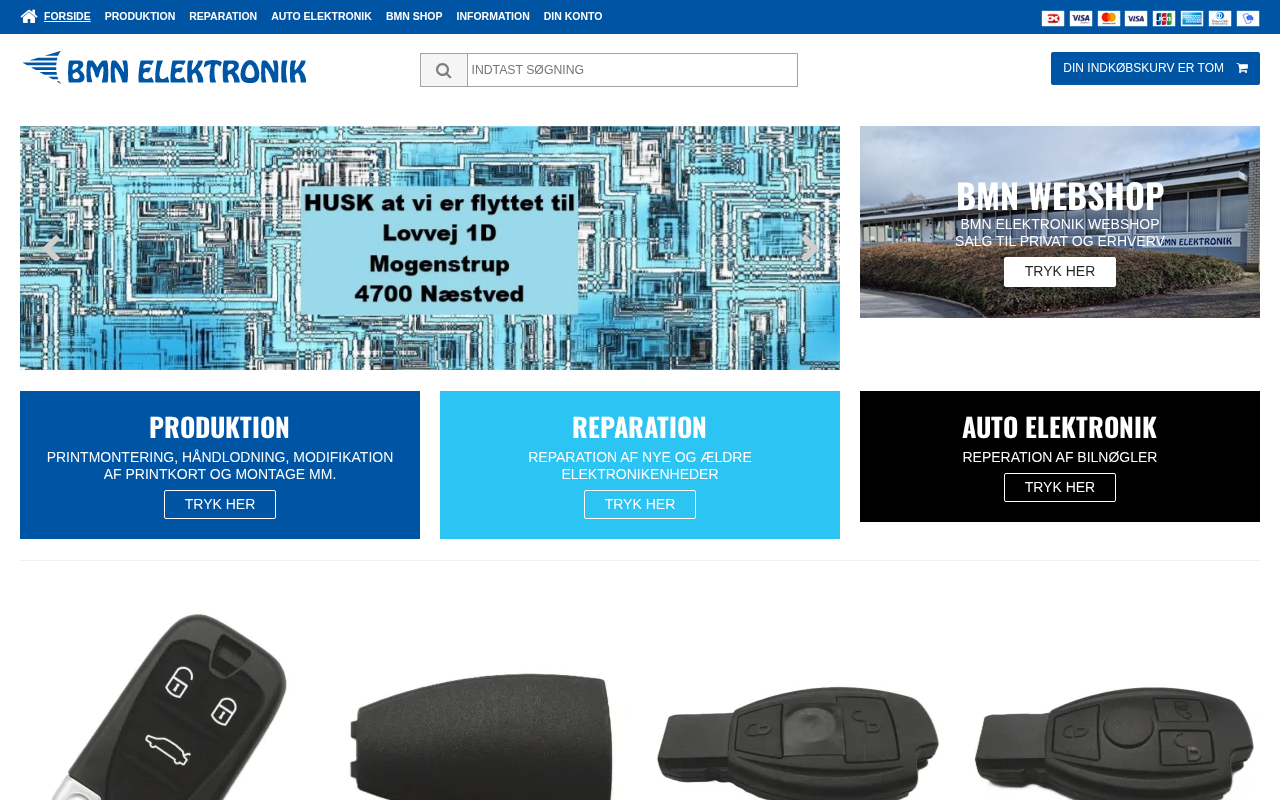This screenshot has width=1280, height=800.
Task: Click Tryk Her under BMN Webshop
Action: [x=1060, y=272]
